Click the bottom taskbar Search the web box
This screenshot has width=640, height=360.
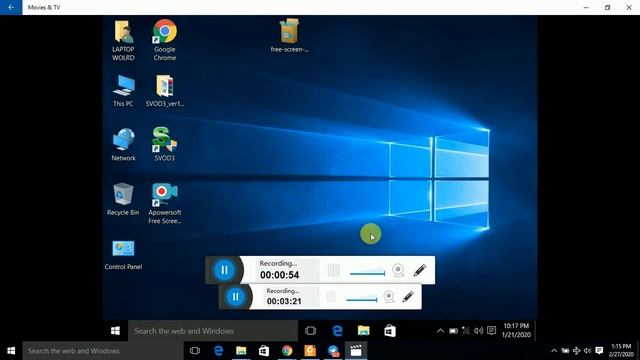pos(103,351)
